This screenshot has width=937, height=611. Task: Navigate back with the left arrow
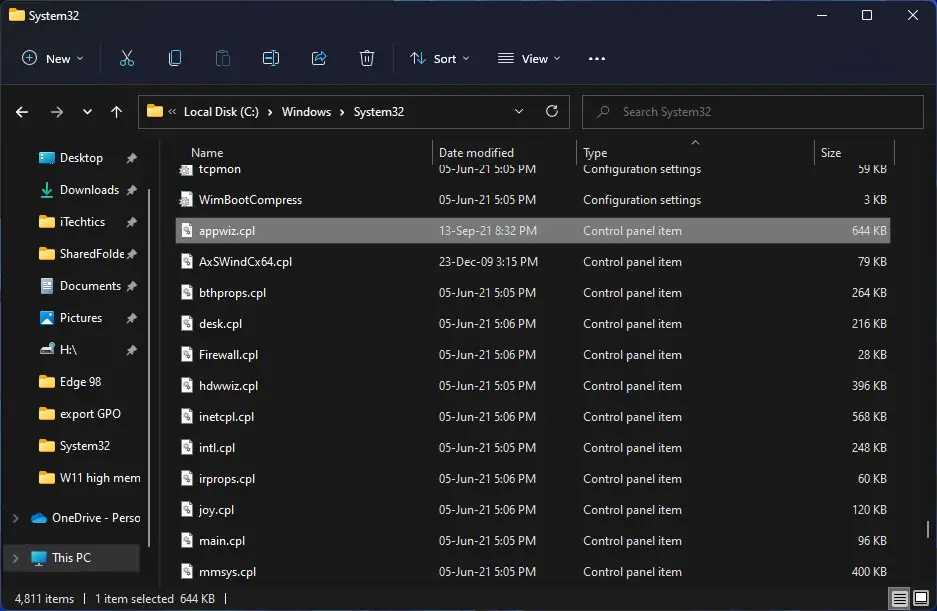[x=22, y=112]
